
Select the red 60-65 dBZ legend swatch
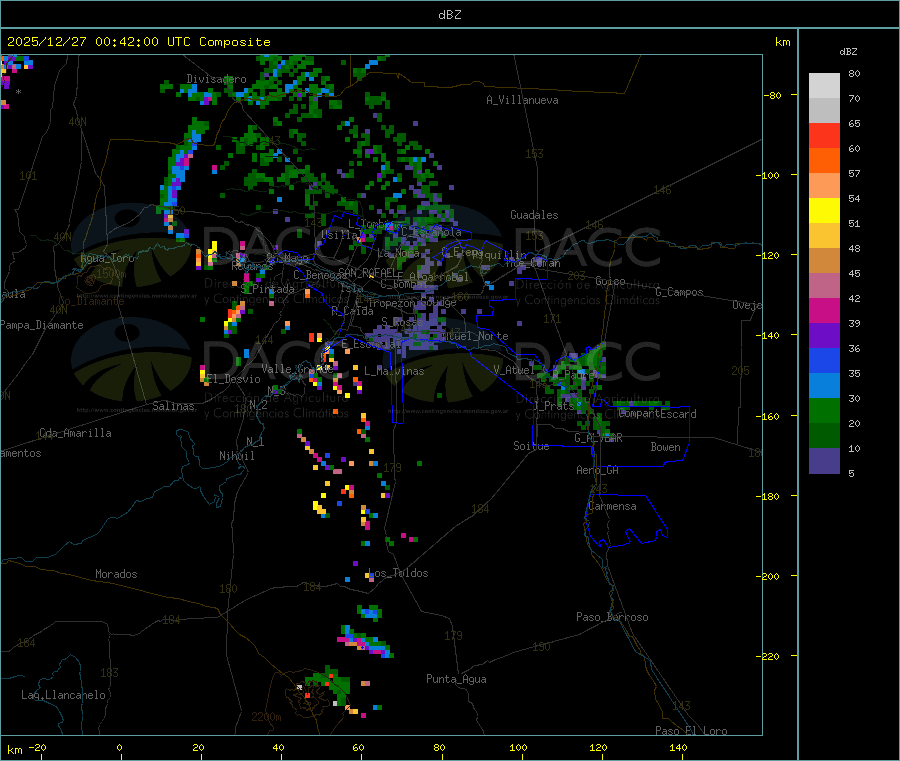824,135
